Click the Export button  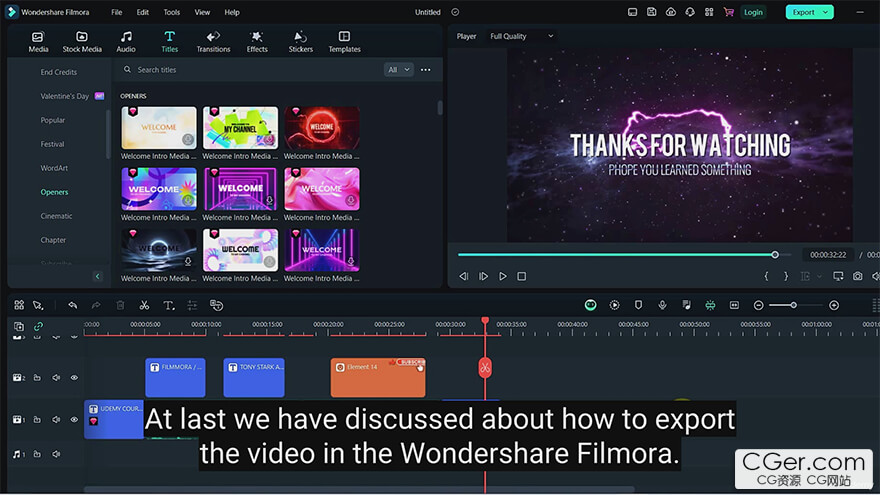803,12
